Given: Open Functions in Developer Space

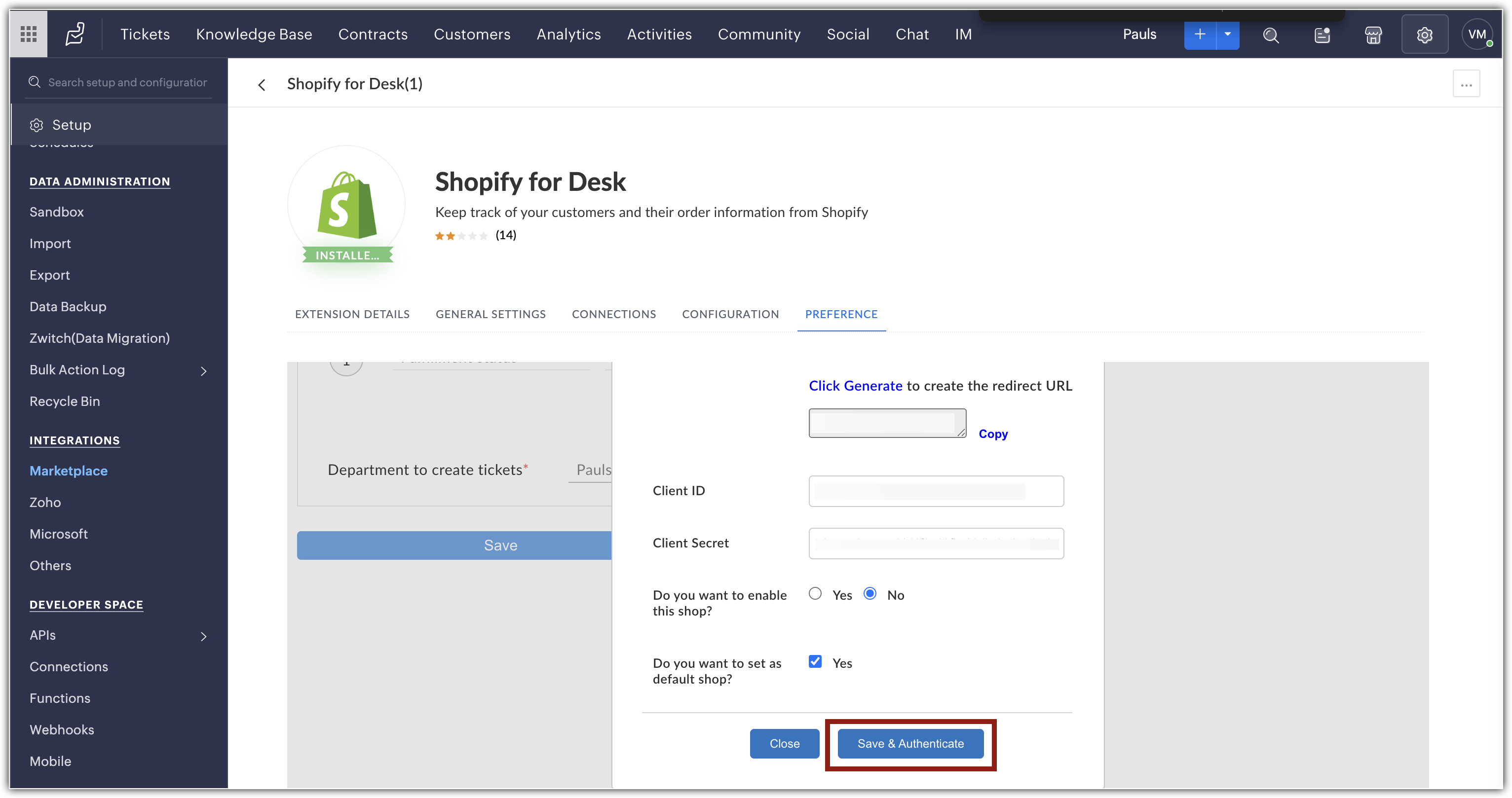Looking at the screenshot, I should 60,698.
